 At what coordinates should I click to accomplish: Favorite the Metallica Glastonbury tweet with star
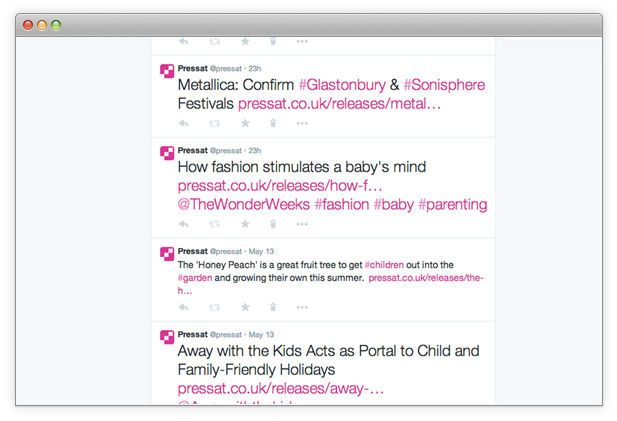245,123
